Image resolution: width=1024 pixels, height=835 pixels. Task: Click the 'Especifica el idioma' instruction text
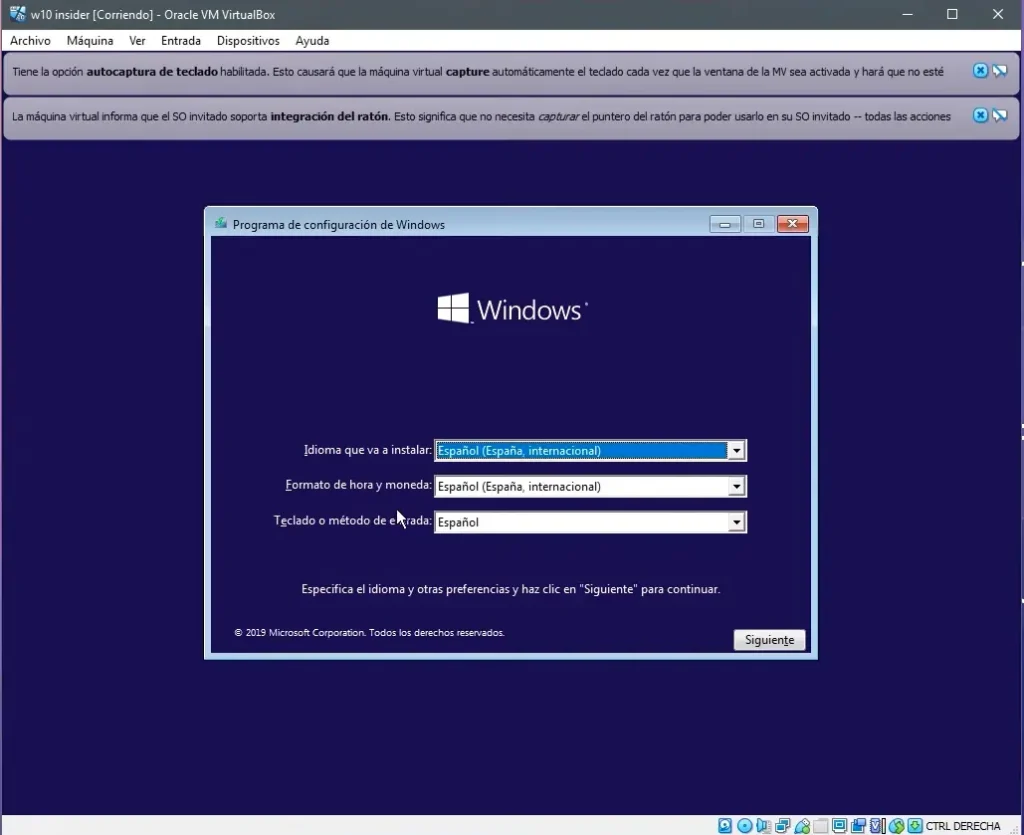[x=511, y=589]
